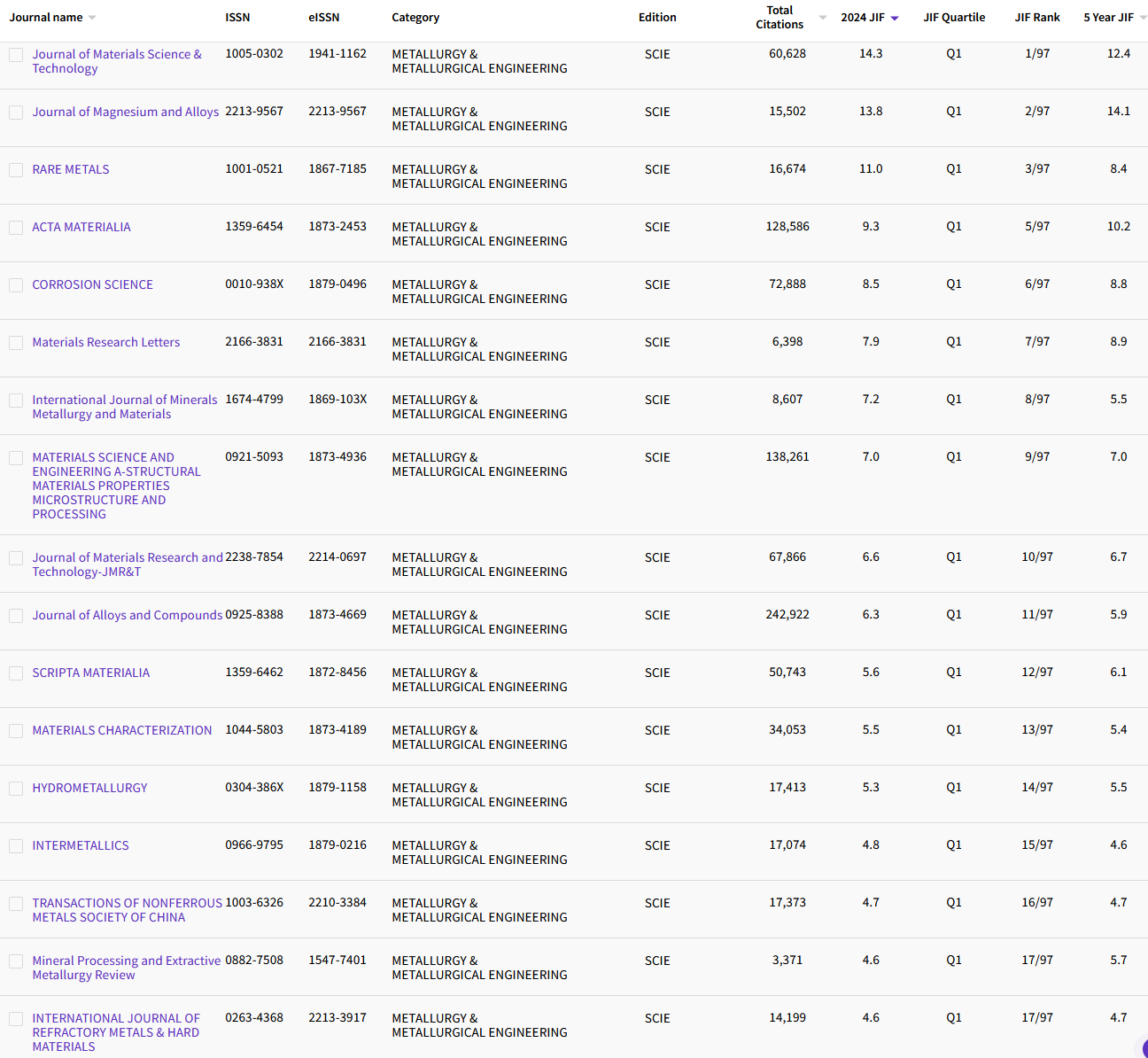This screenshot has height=1058, width=1148.
Task: Click the ISSN column header
Action: tap(237, 16)
